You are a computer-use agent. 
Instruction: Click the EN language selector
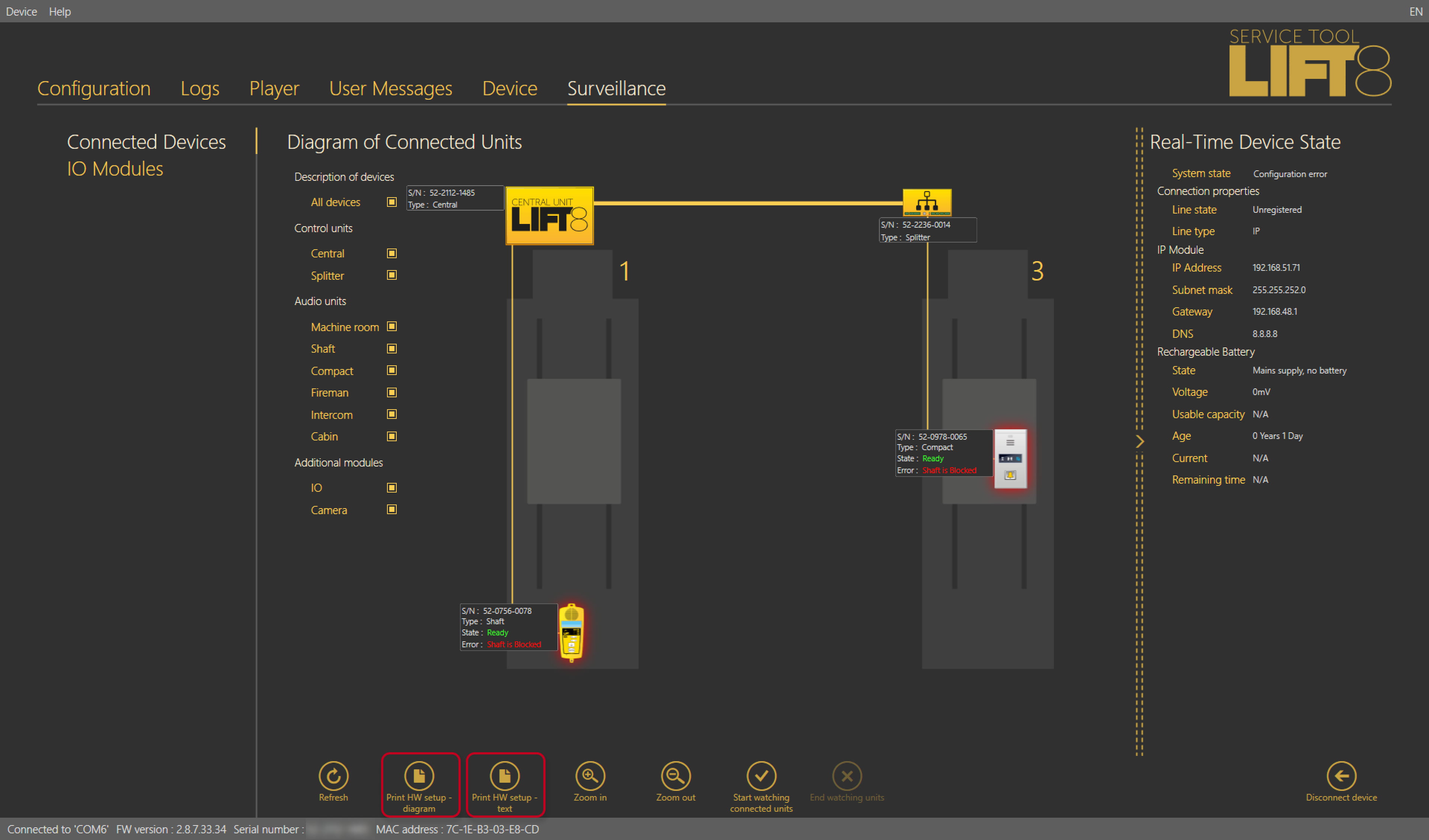(x=1415, y=11)
